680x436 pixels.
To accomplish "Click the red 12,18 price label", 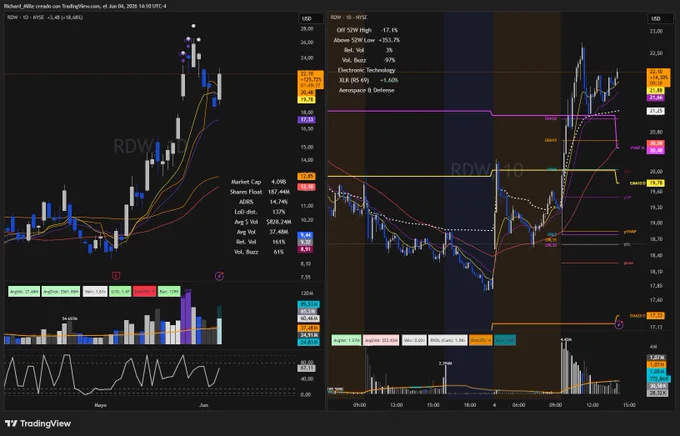I will click(307, 187).
